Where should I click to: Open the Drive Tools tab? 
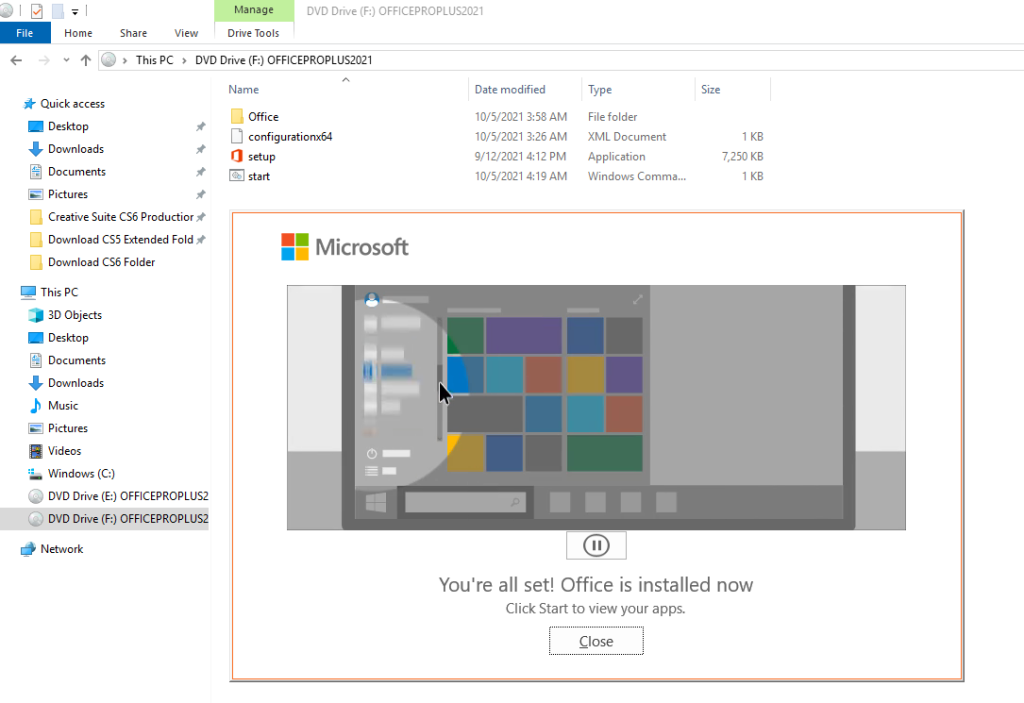point(253,33)
